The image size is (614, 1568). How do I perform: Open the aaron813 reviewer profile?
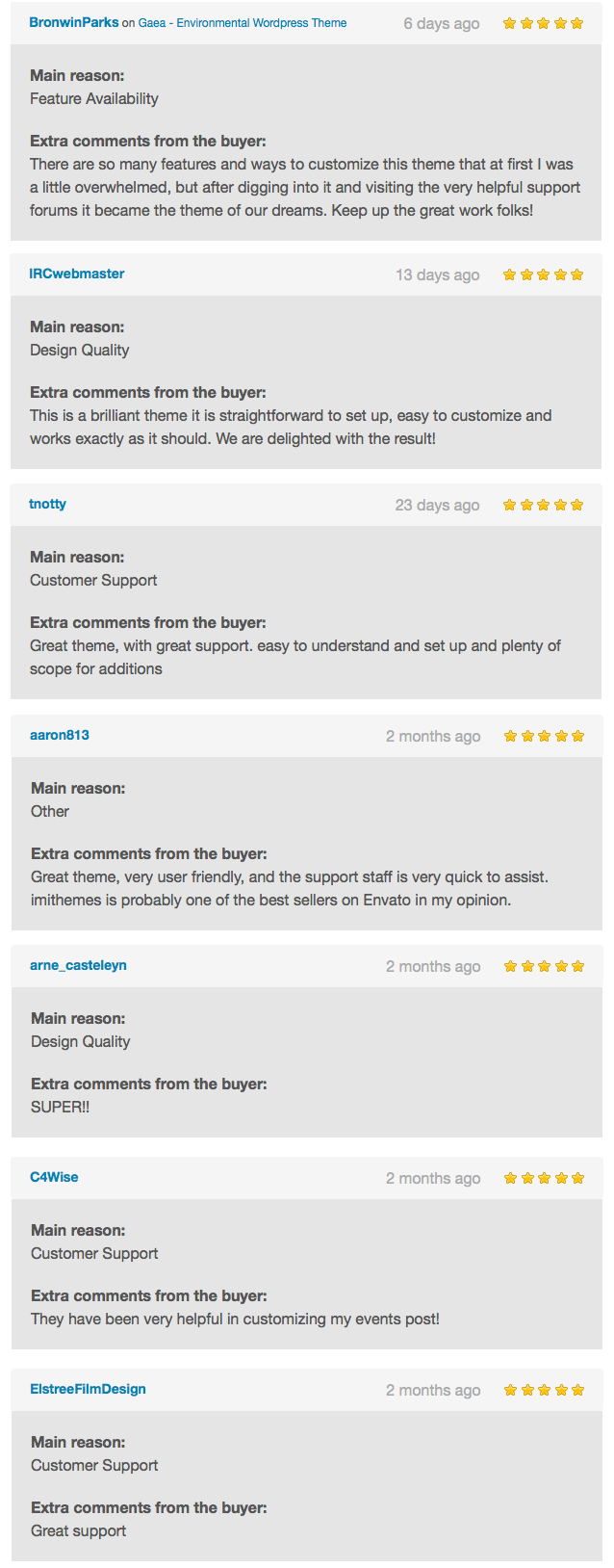tap(60, 735)
